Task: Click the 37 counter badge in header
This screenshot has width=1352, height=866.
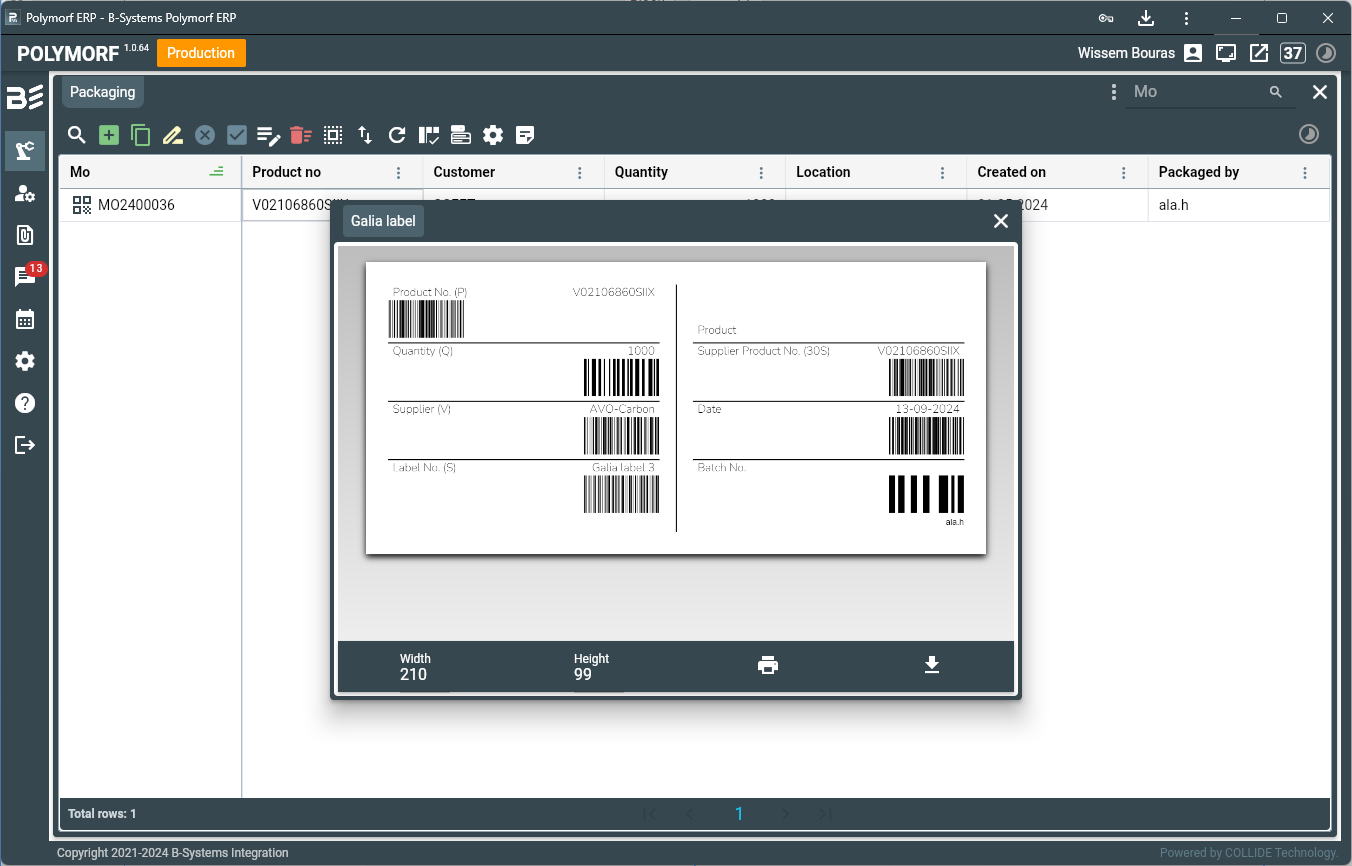Action: click(x=1293, y=53)
